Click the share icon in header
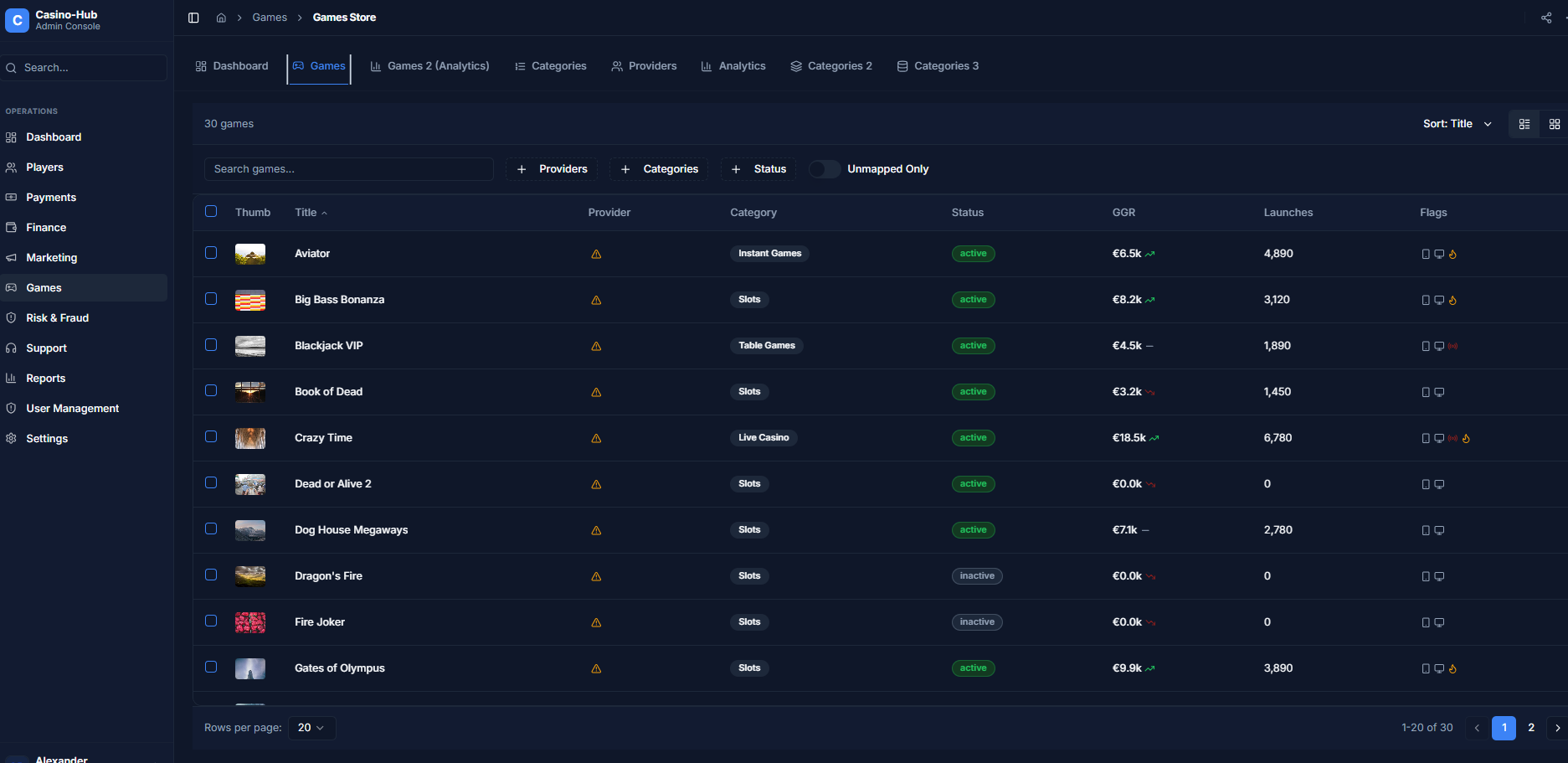The width and height of the screenshot is (1568, 763). pyautogui.click(x=1545, y=18)
